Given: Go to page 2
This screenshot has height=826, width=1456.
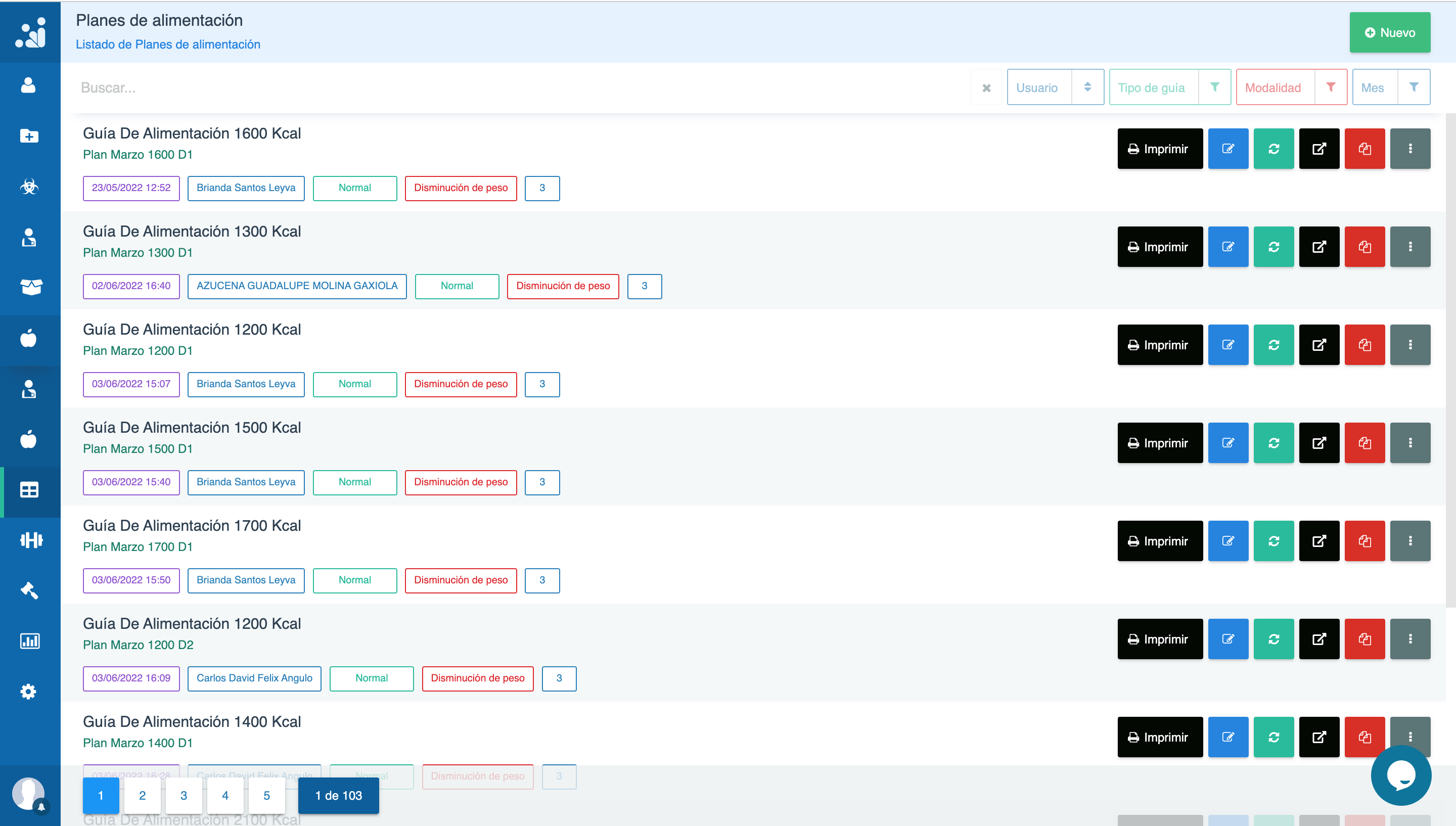Looking at the screenshot, I should point(143,795).
